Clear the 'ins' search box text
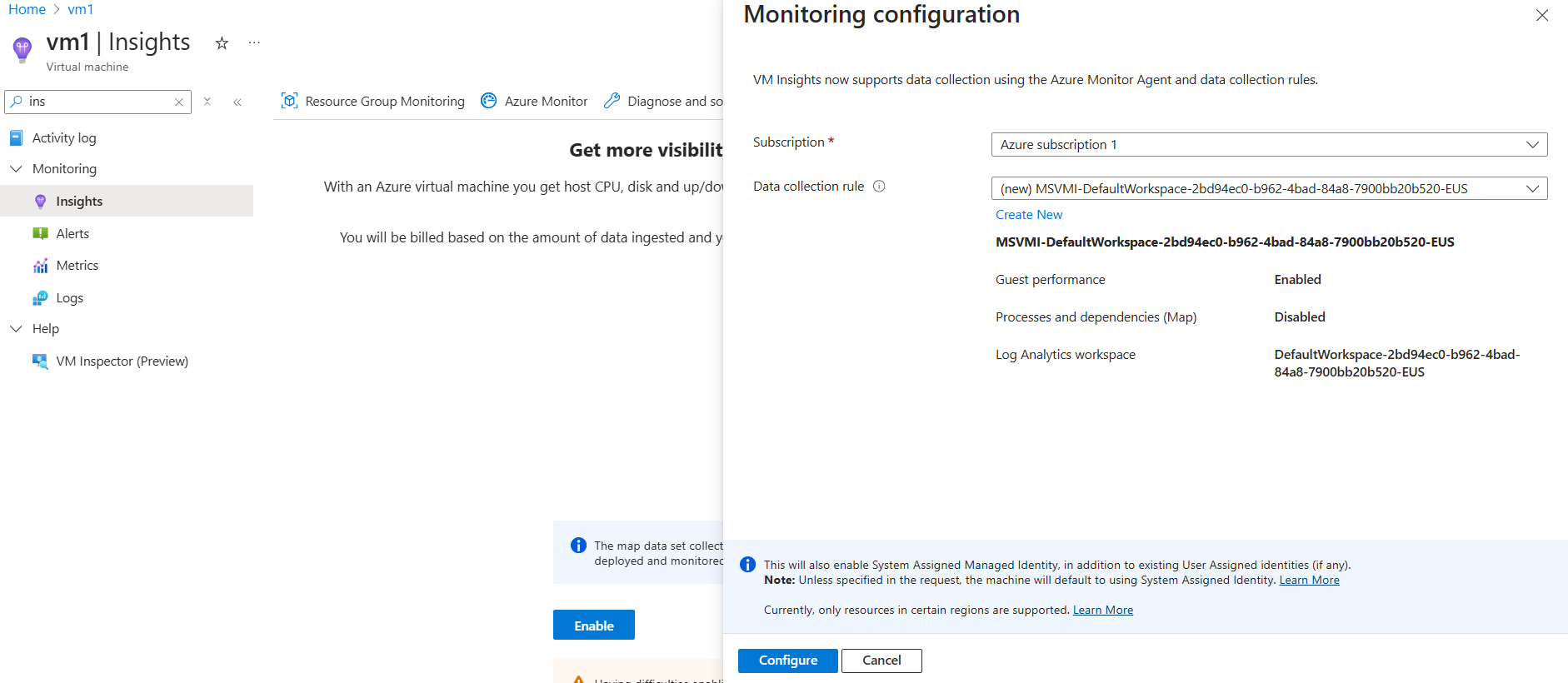This screenshot has height=683, width=1568. tap(178, 102)
